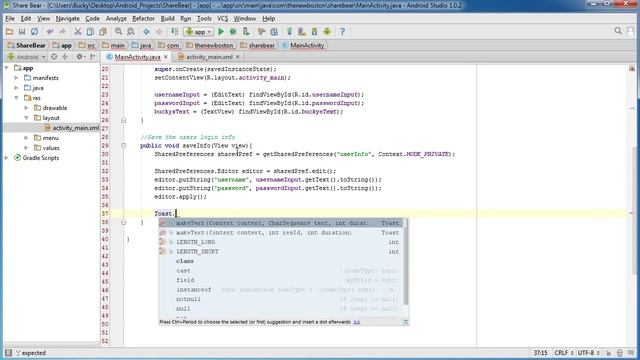Collapse the layout folder node
This screenshot has height=360, width=640.
pyautogui.click(x=27, y=118)
